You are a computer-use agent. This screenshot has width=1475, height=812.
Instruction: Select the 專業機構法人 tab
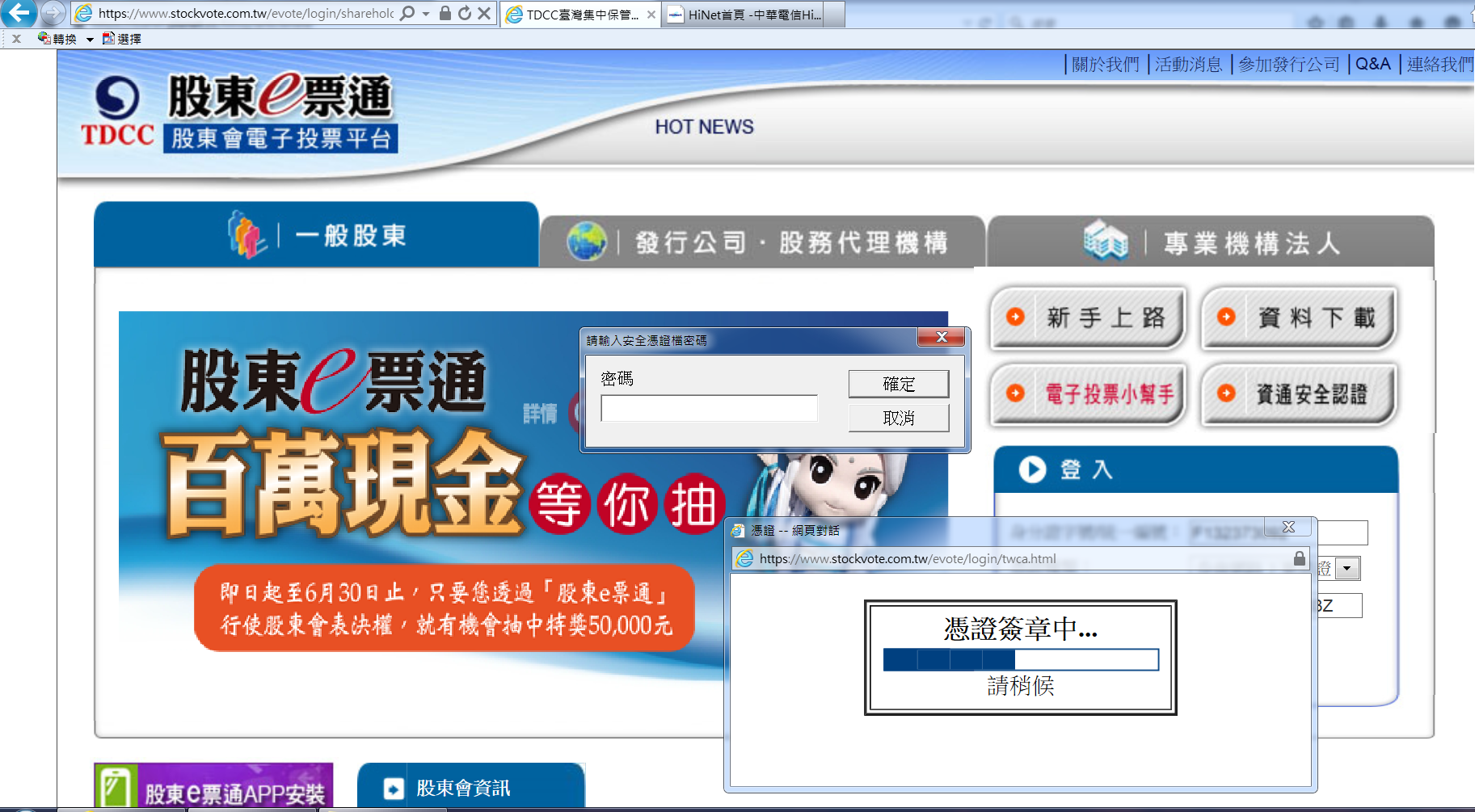click(1211, 242)
